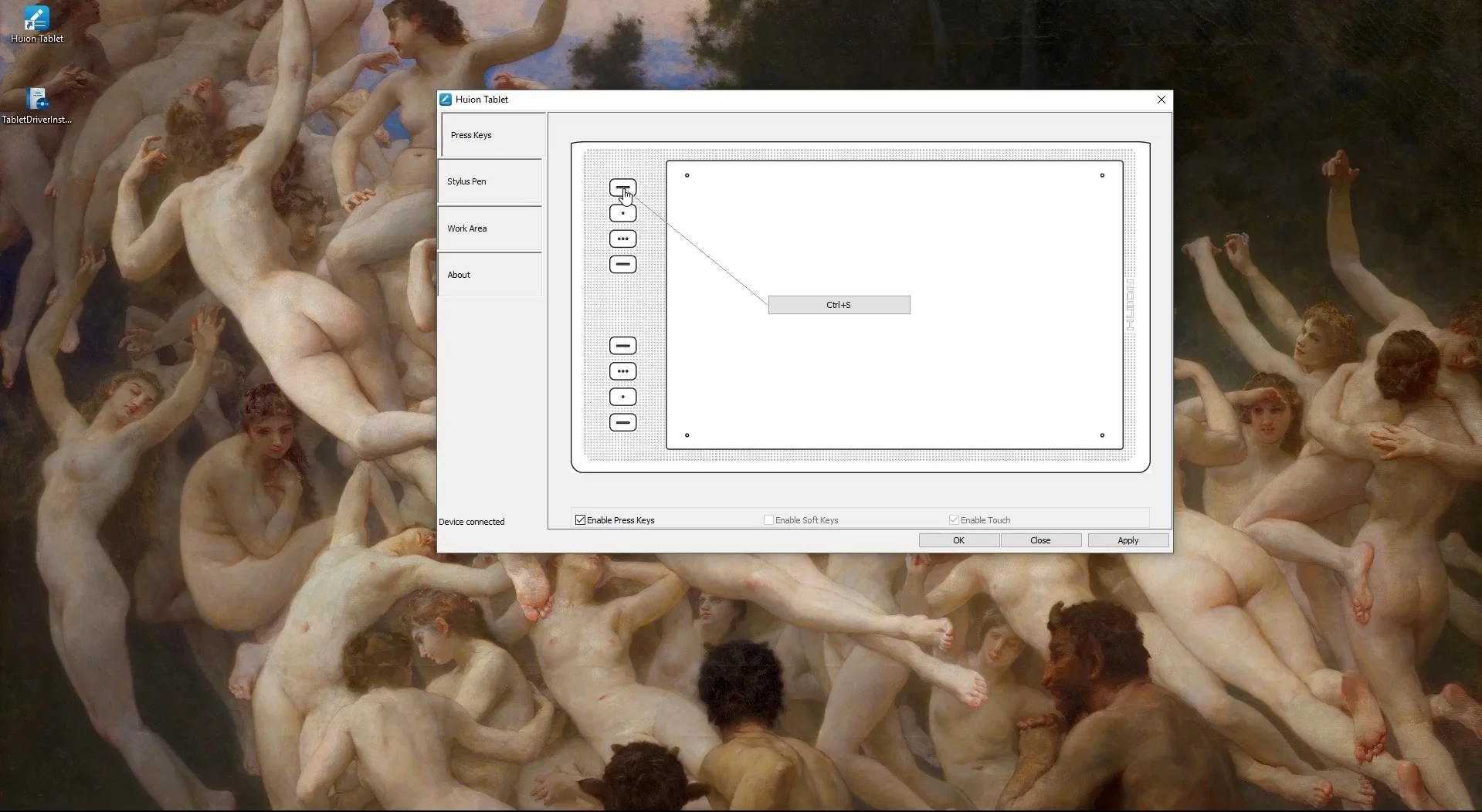Open the Work Area tab

(x=490, y=228)
